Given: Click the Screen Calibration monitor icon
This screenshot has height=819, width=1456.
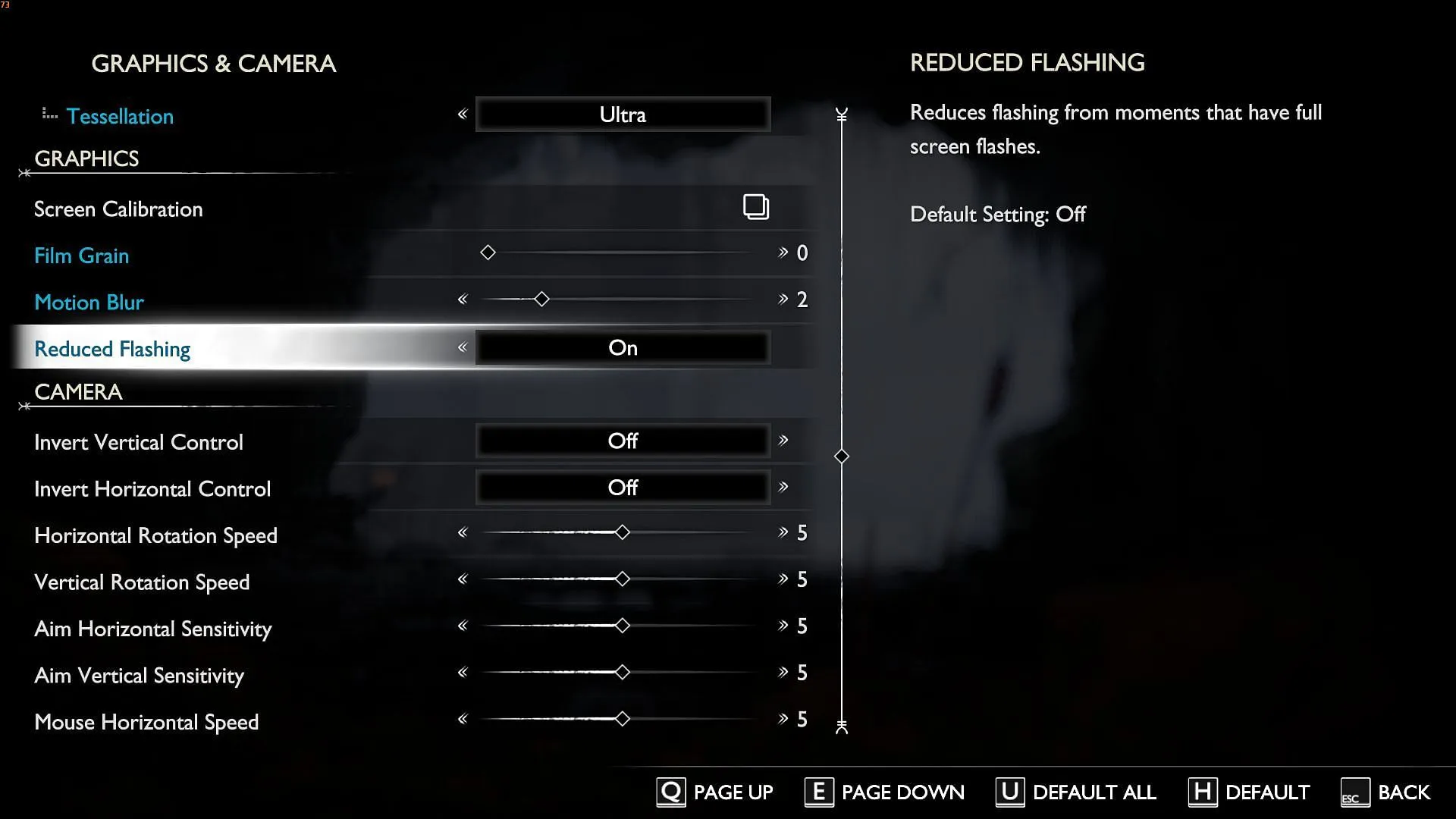Looking at the screenshot, I should tap(755, 207).
